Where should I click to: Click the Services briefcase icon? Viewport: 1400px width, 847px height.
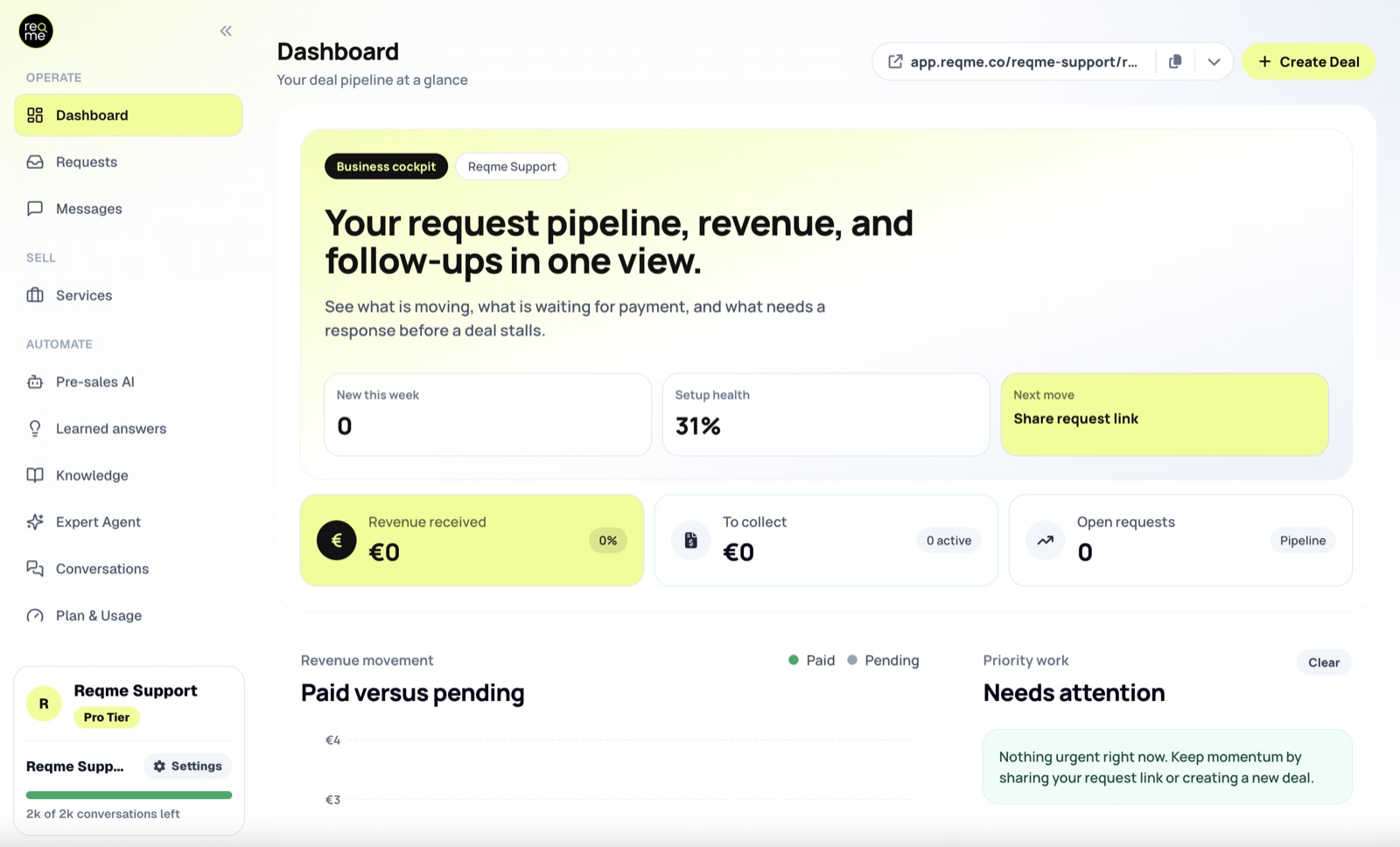coord(35,295)
